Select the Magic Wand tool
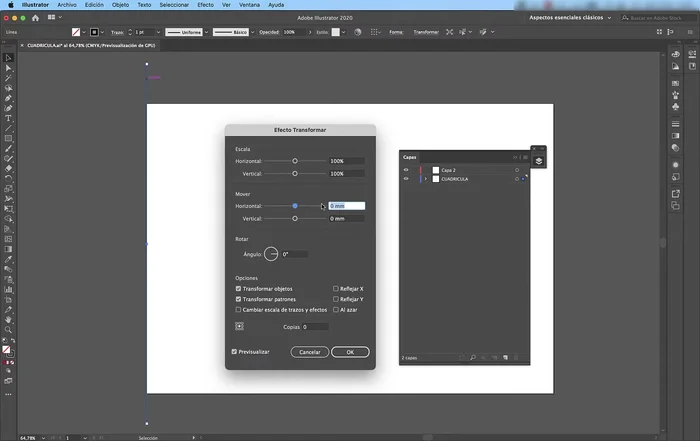The image size is (700, 441). point(8,77)
